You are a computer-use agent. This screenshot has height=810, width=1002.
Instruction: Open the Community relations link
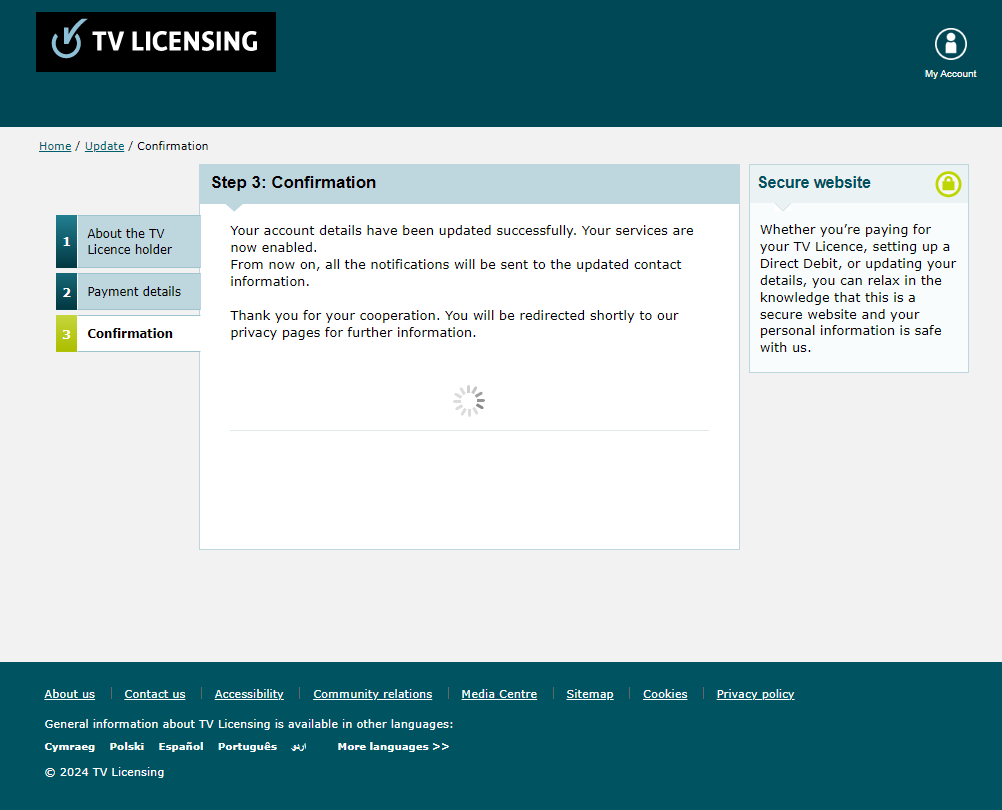point(373,694)
